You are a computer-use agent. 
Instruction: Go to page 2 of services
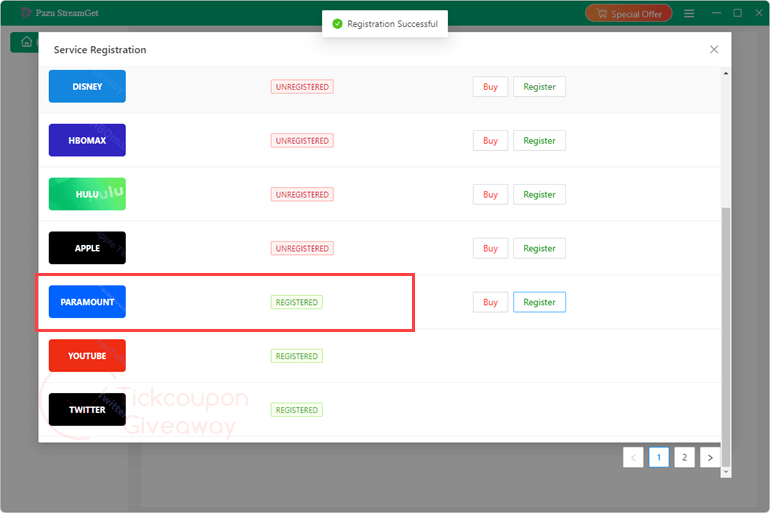(x=684, y=458)
